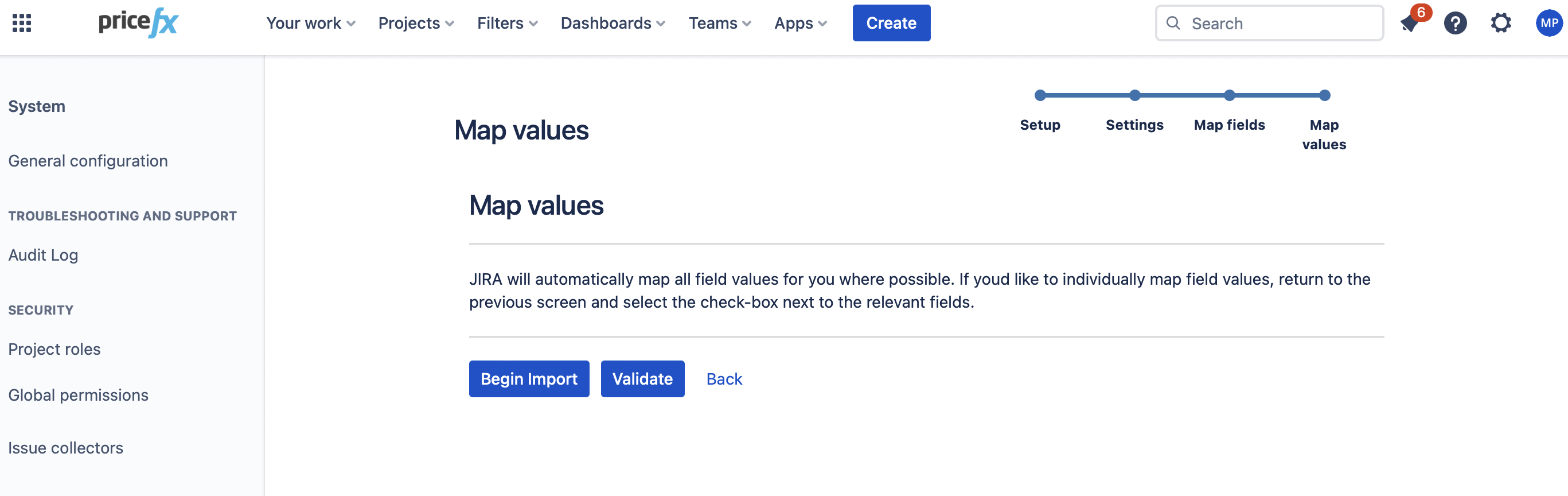1568x496 pixels.
Task: Open the help question mark icon
Action: click(x=1456, y=23)
